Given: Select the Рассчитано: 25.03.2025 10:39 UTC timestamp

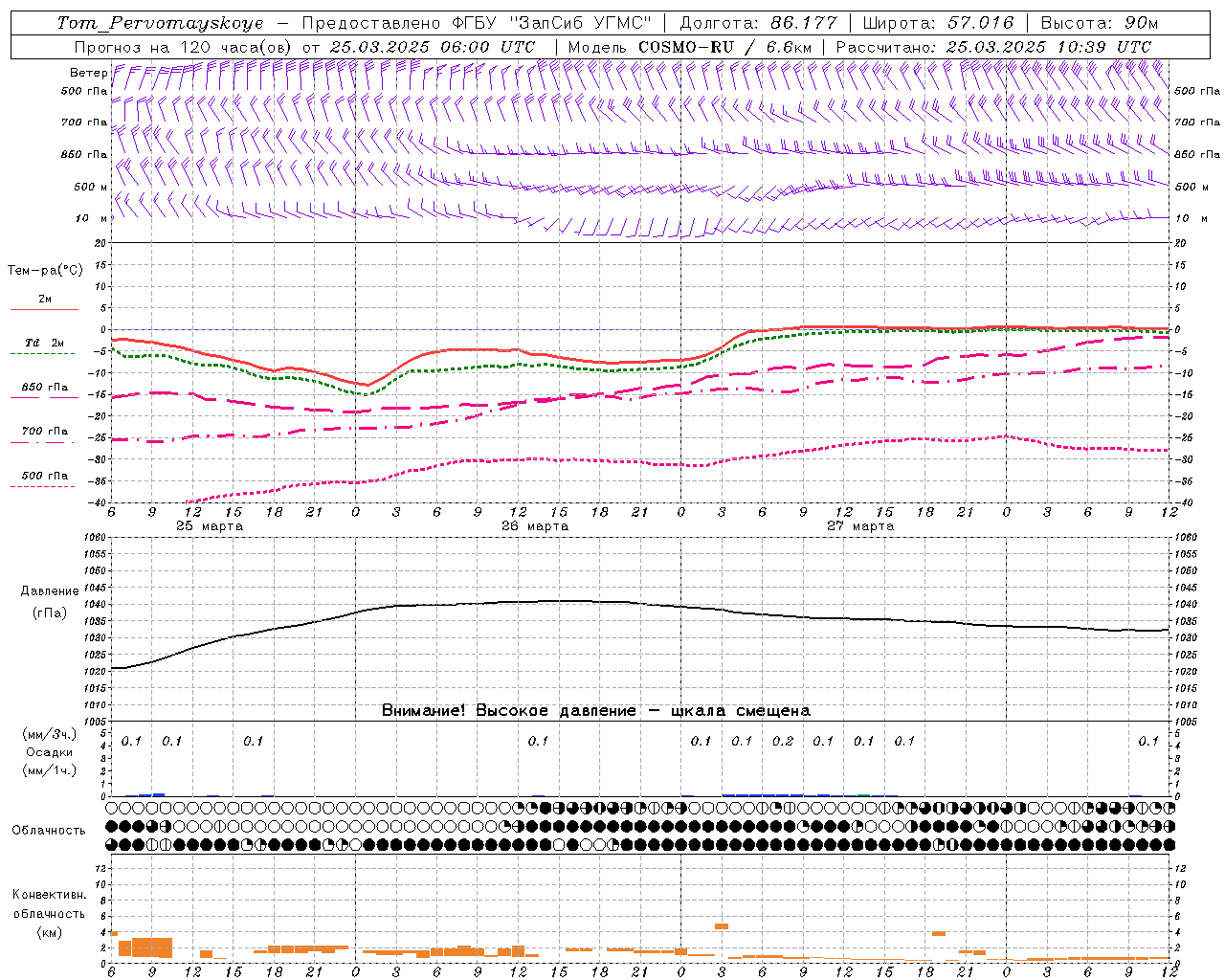Looking at the screenshot, I should (x=993, y=47).
